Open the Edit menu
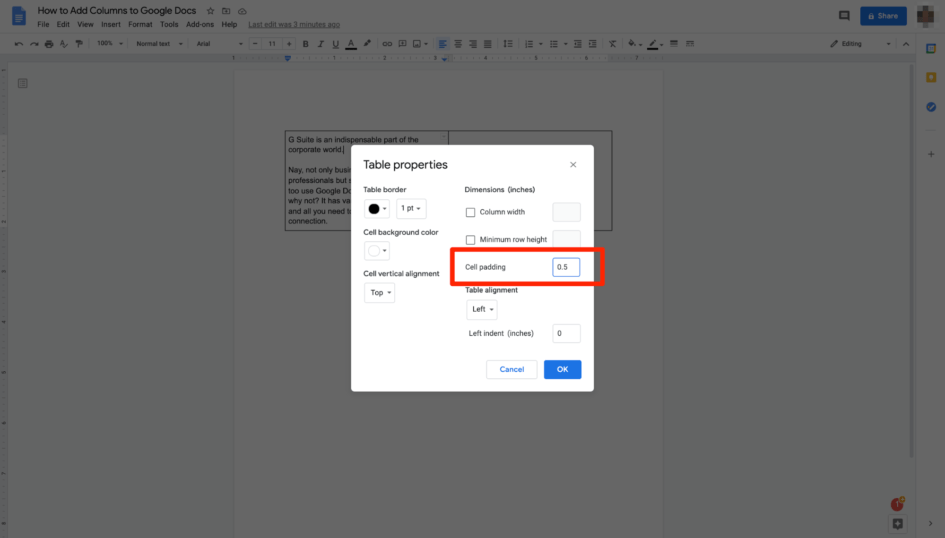This screenshot has width=945, height=538. (63, 25)
